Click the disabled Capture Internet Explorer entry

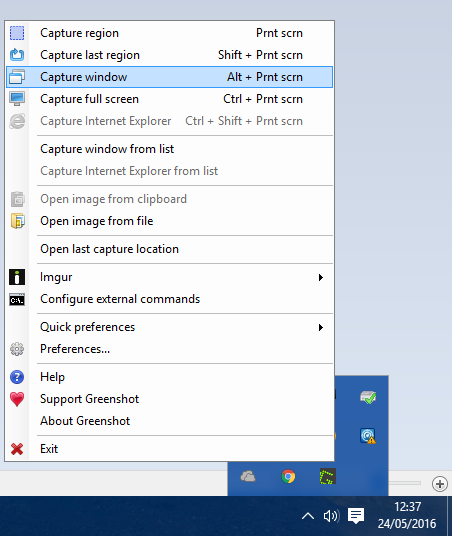point(169,121)
